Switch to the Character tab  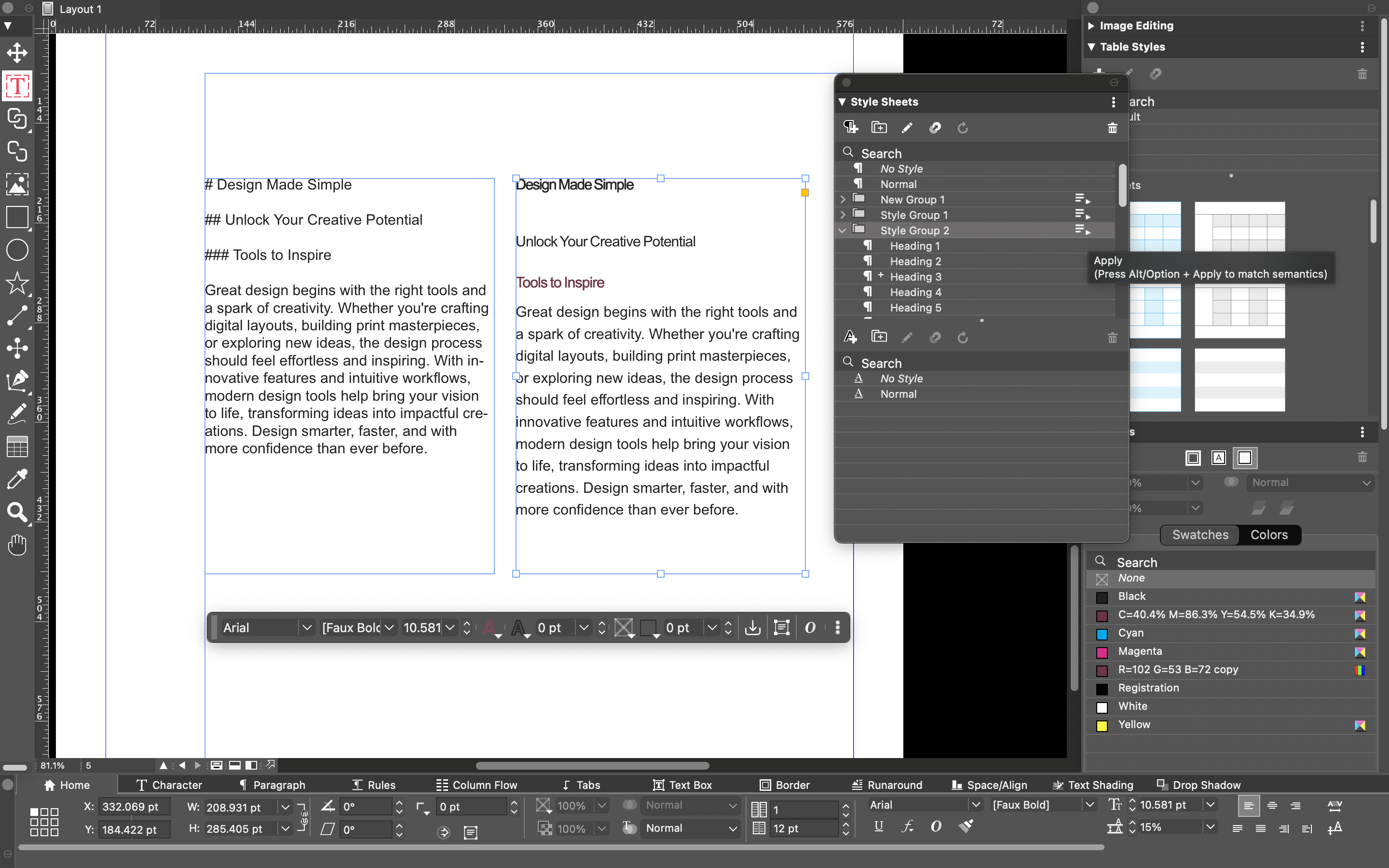(169, 785)
